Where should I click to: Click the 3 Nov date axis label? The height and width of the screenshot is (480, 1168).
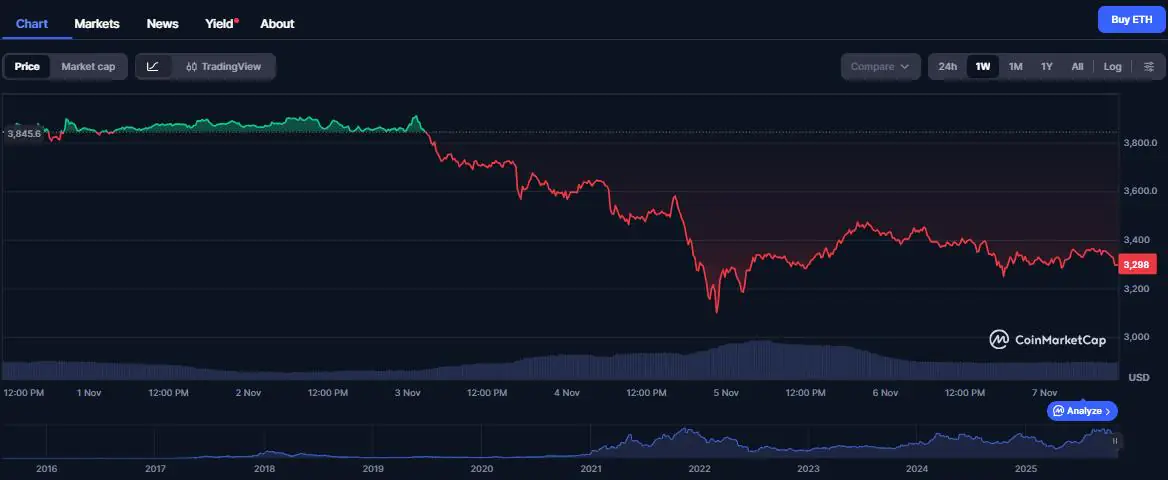[x=407, y=392]
